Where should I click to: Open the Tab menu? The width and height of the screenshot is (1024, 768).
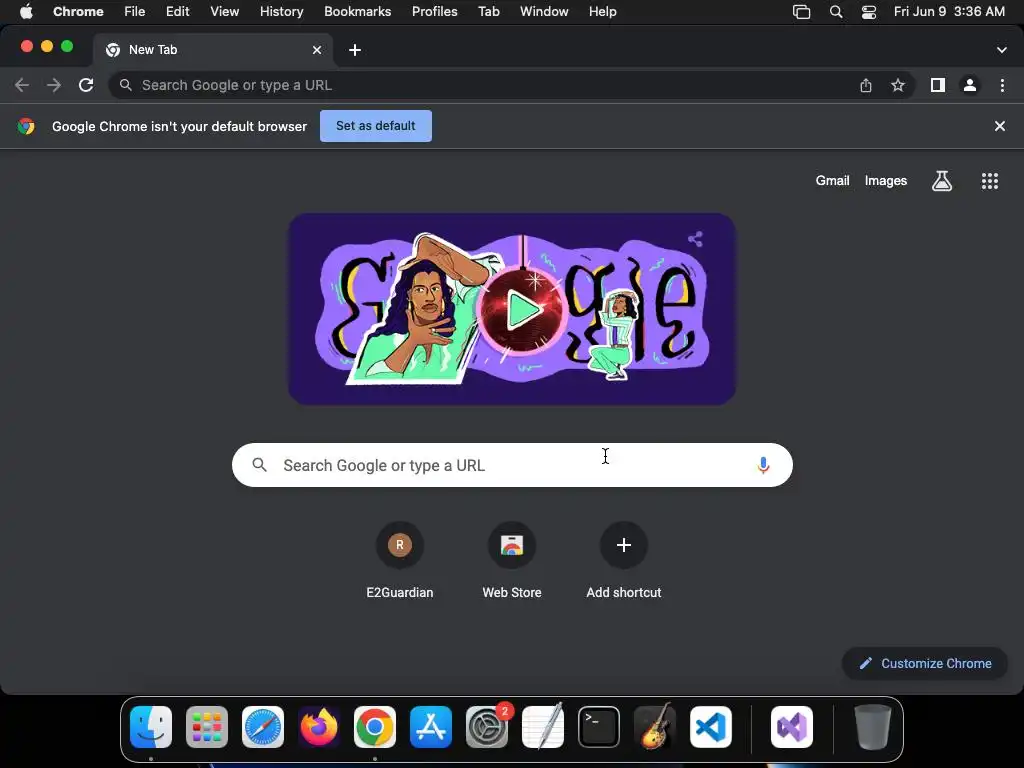pos(488,12)
